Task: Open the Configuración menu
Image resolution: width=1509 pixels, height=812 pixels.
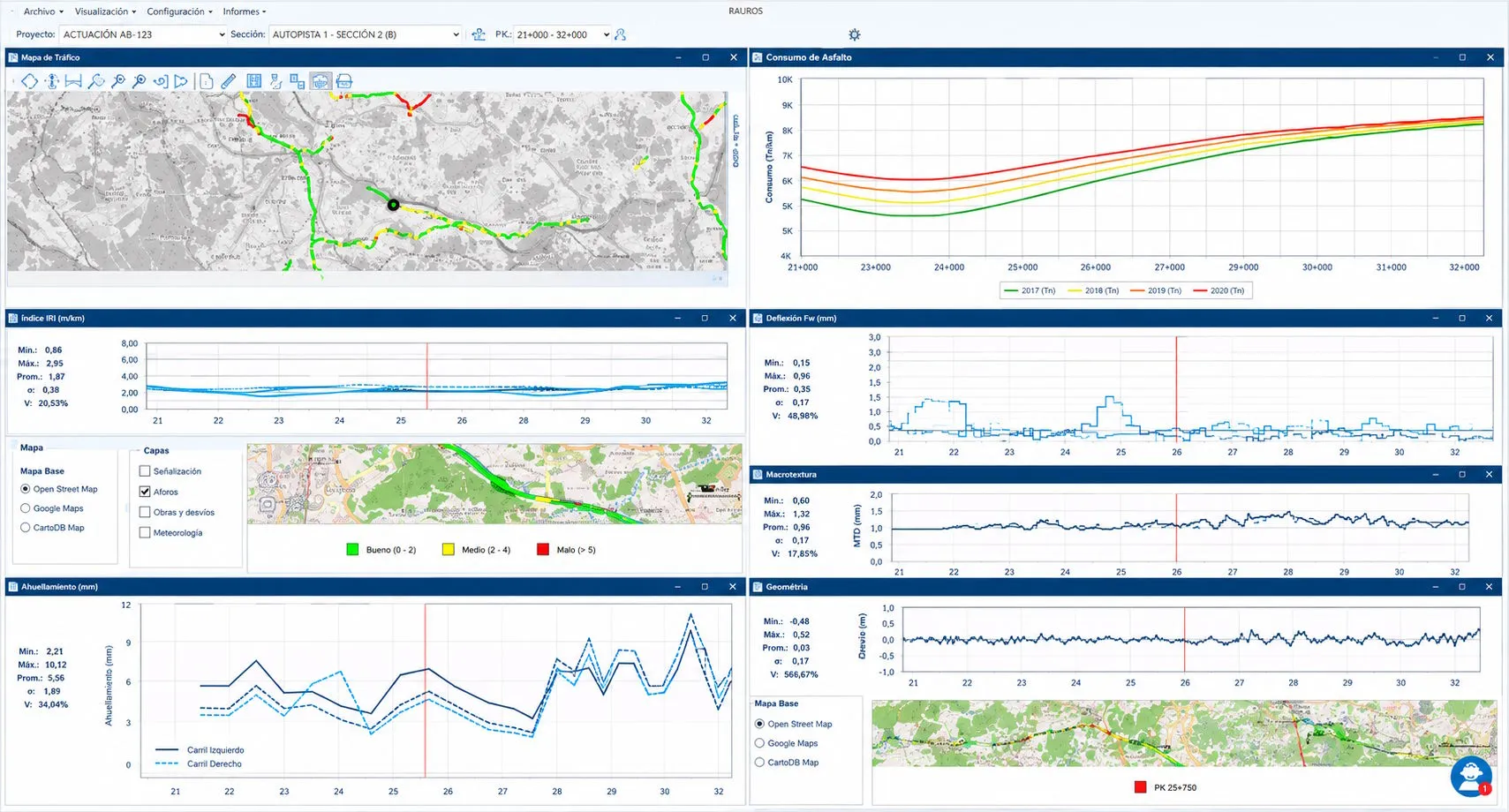Action: coord(179,11)
